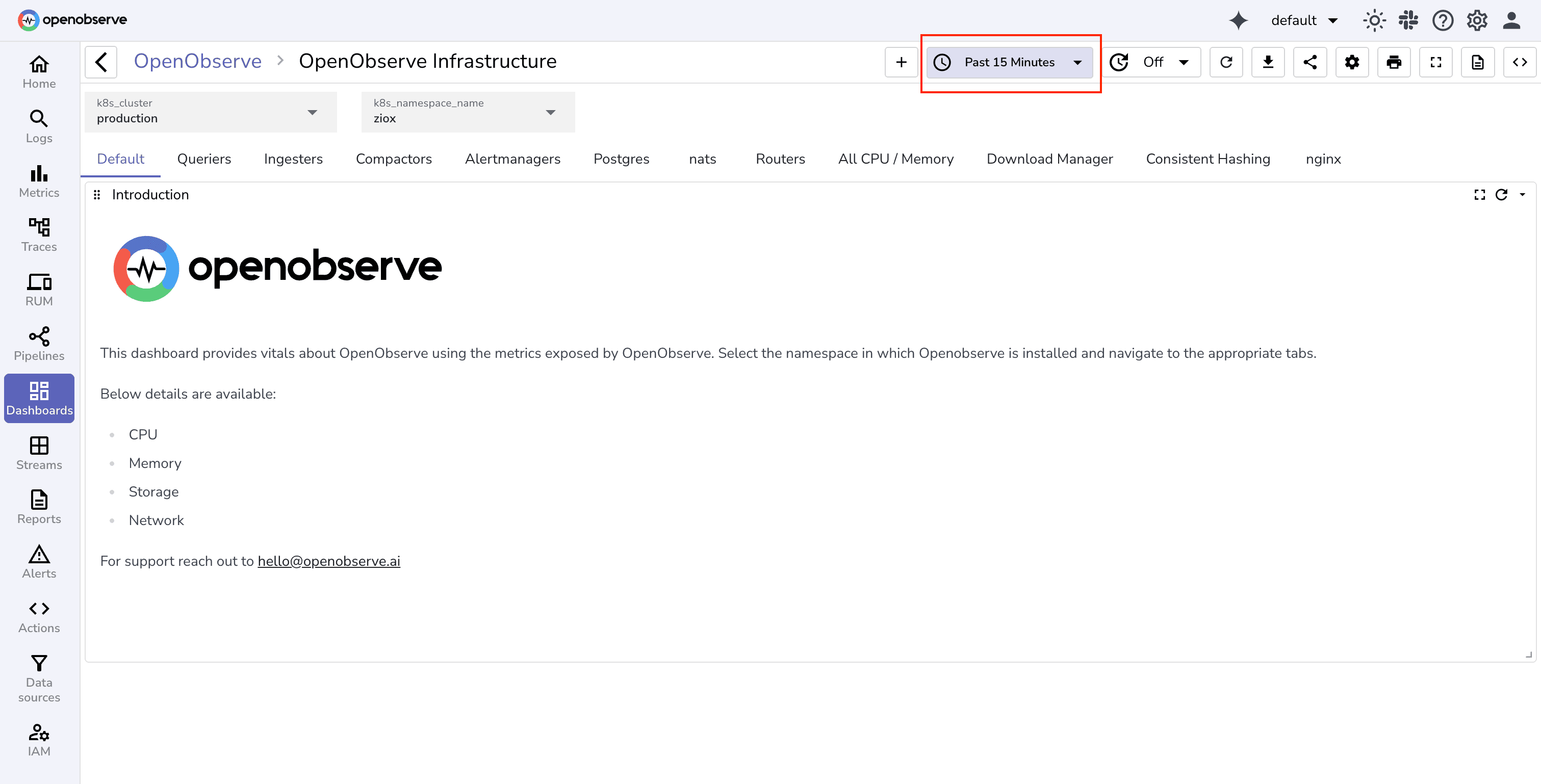Image resolution: width=1541 pixels, height=784 pixels.
Task: Open the code view with the angle brackets icon
Action: tap(1520, 62)
